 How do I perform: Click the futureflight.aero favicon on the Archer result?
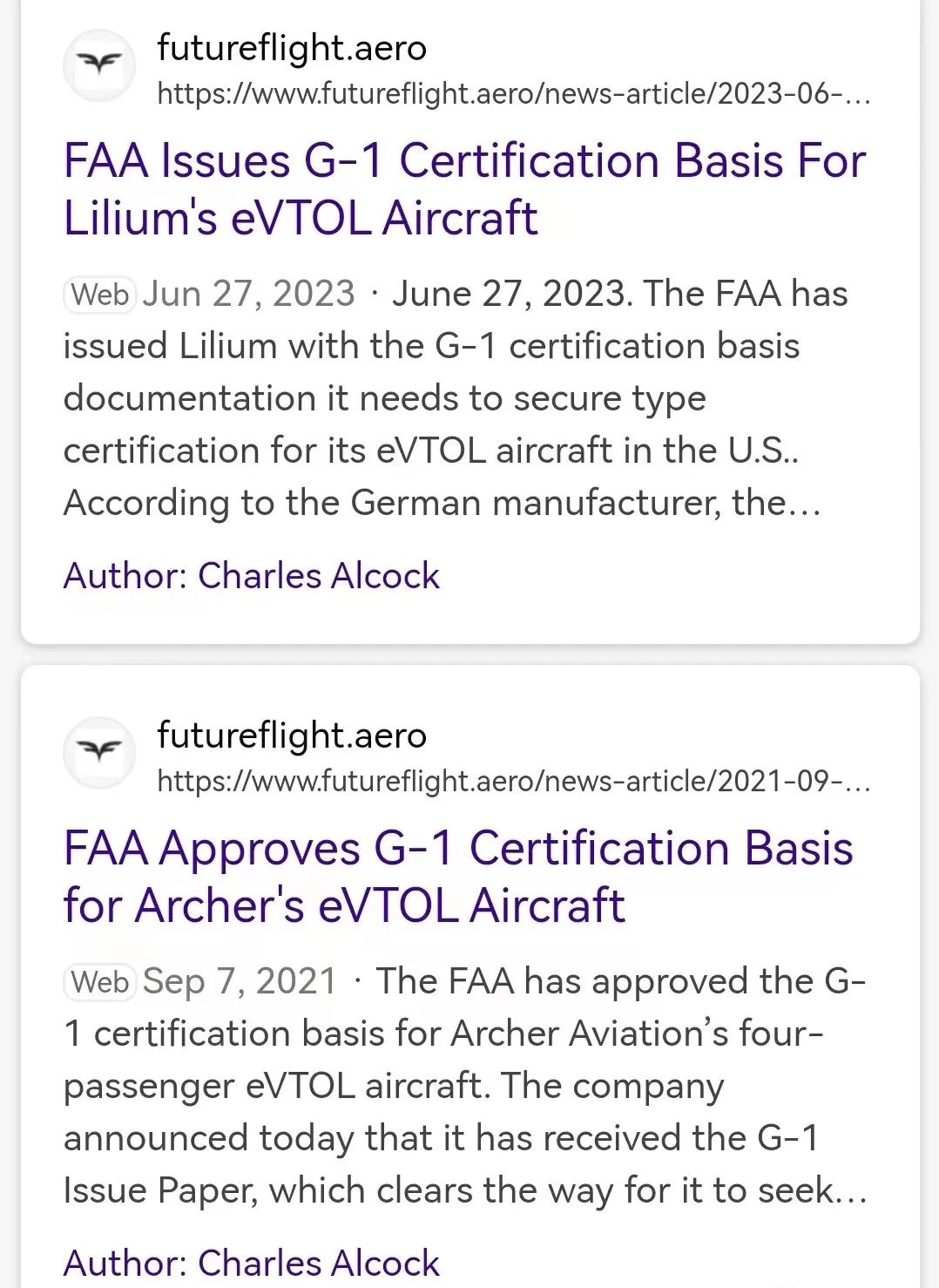[99, 752]
